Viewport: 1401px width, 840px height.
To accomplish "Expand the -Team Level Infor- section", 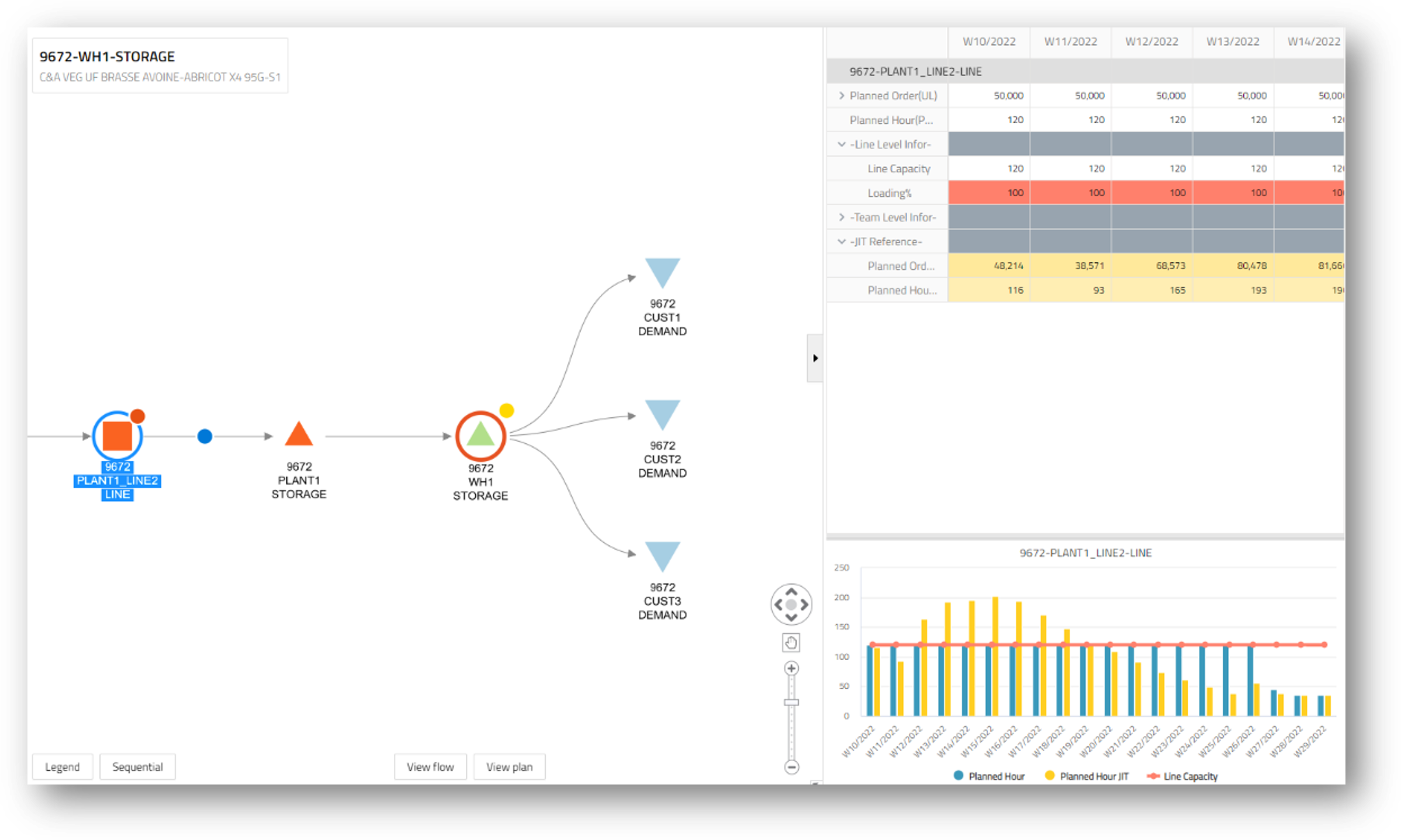I will [842, 217].
